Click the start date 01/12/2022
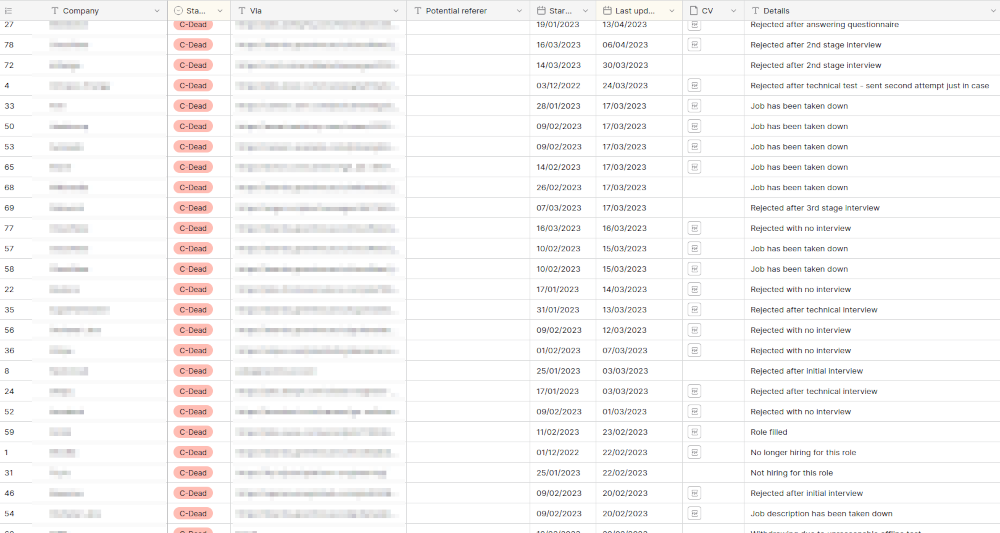This screenshot has height=533, width=1000. click(x=558, y=453)
